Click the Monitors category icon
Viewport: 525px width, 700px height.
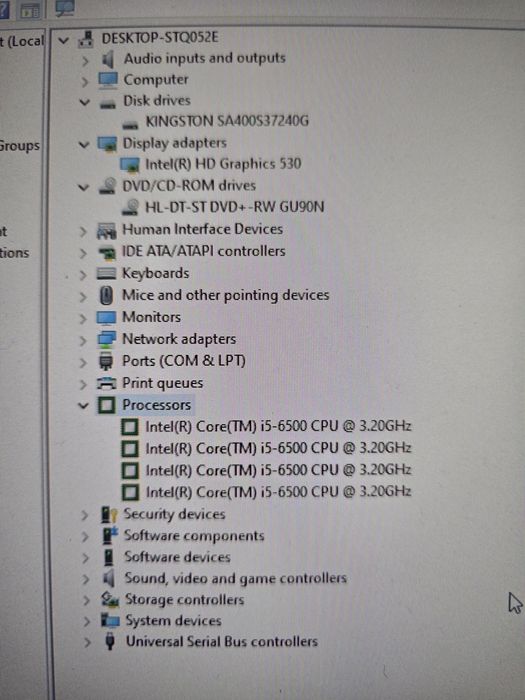tap(106, 317)
